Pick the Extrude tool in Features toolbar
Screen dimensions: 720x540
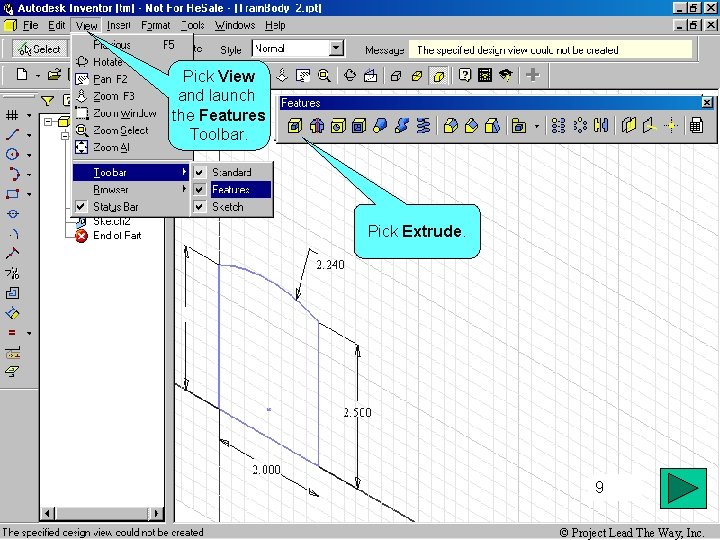(x=294, y=125)
